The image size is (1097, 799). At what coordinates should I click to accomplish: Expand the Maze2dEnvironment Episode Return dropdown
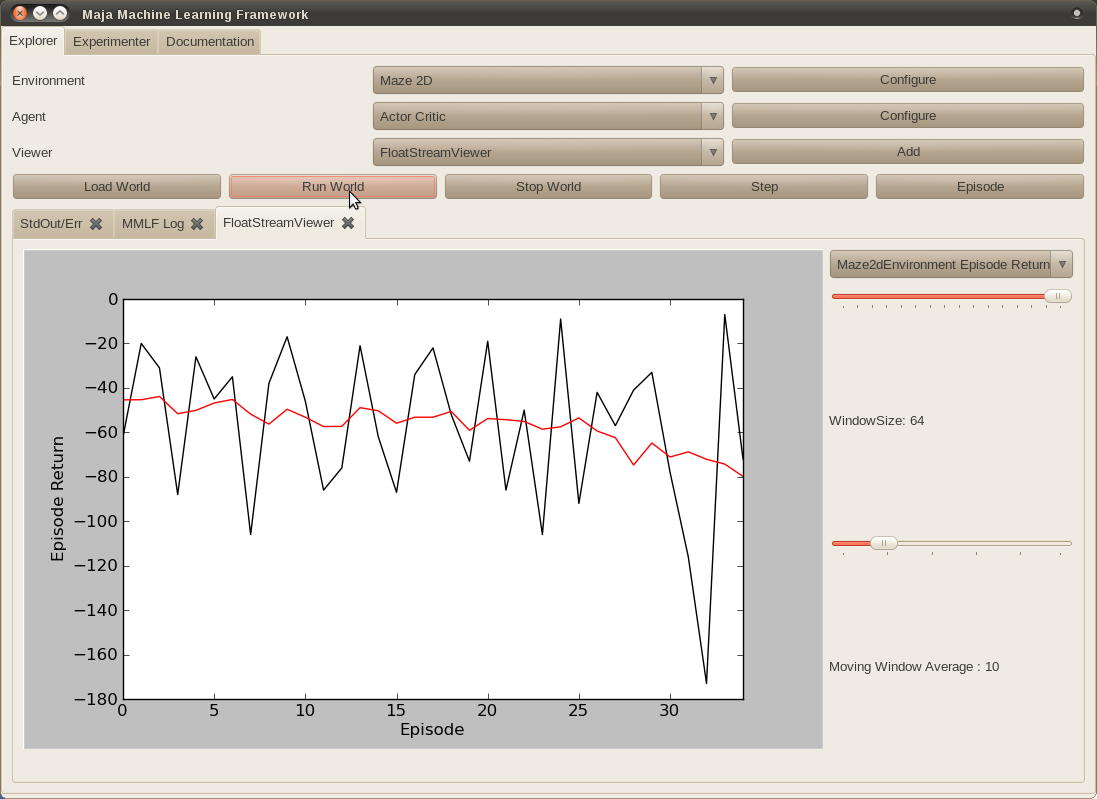pos(950,264)
